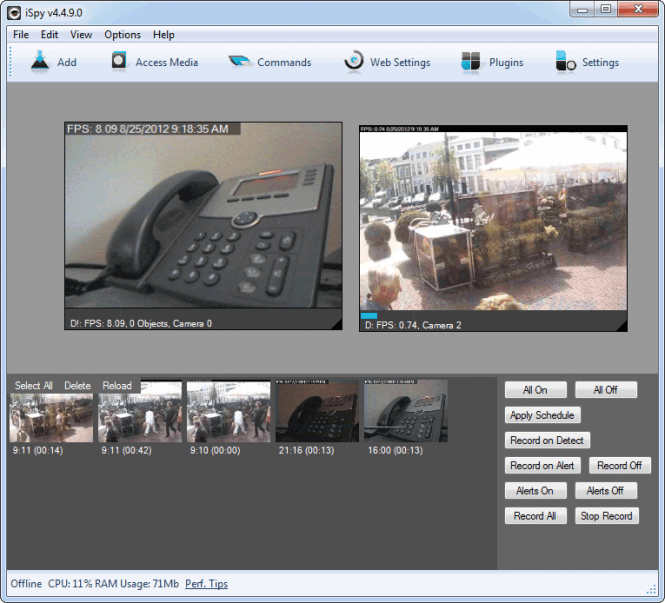665x603 pixels.
Task: Click the Camera 2 live street view
Action: point(493,221)
